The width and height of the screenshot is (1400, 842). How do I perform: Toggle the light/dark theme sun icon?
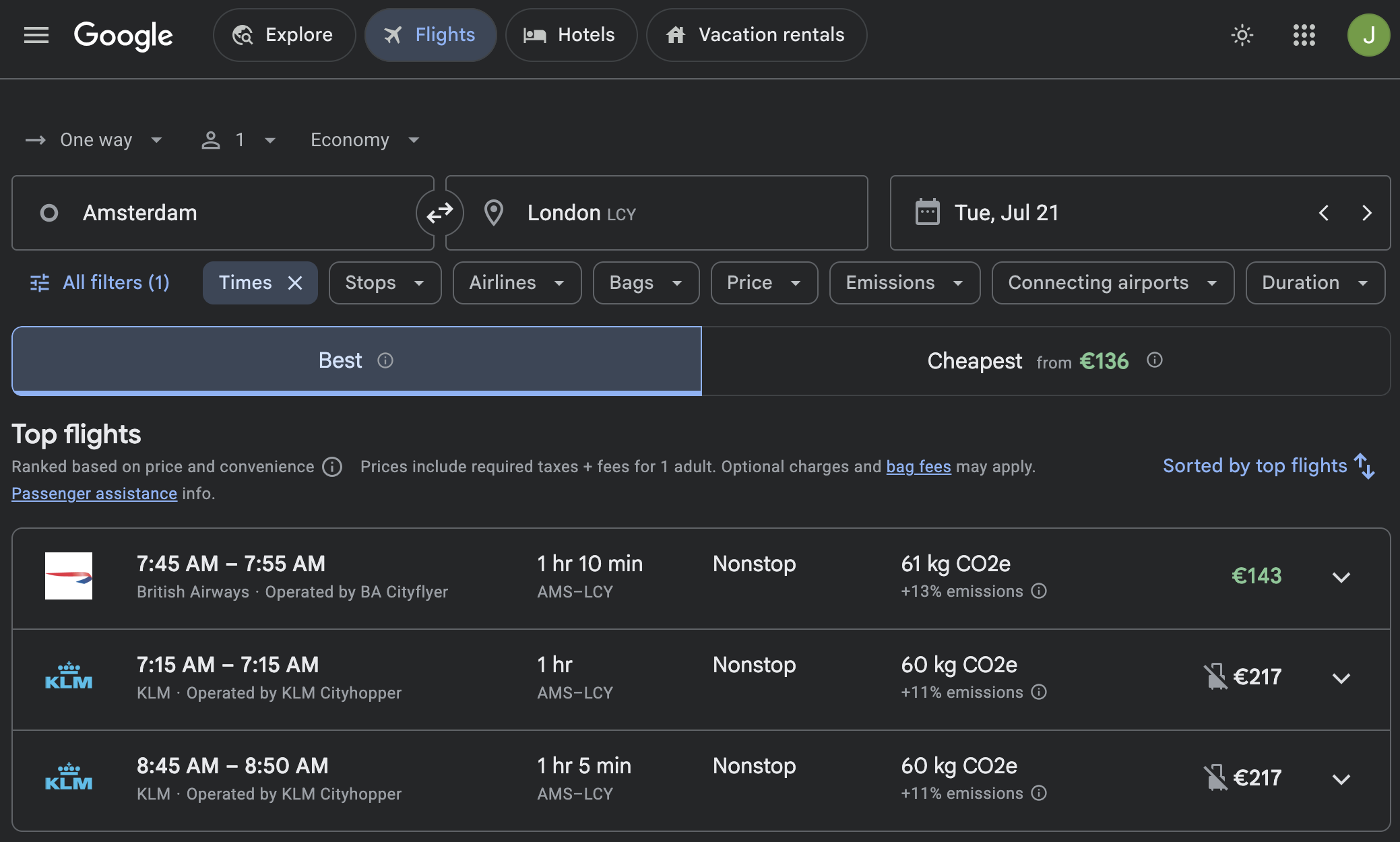pos(1242,35)
